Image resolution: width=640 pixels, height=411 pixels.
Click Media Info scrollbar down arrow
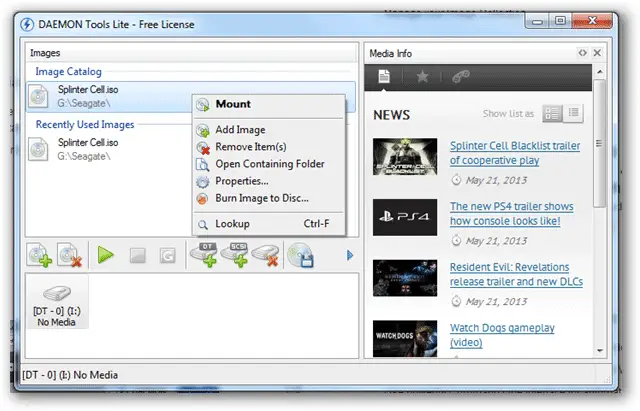click(x=600, y=351)
